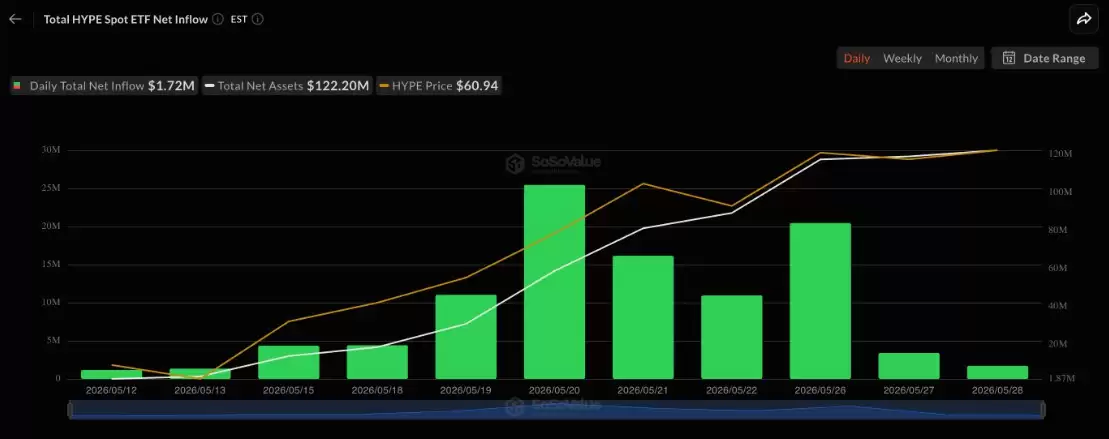
Task: Select the 2026/05/19 inflow bar
Action: coord(466,336)
